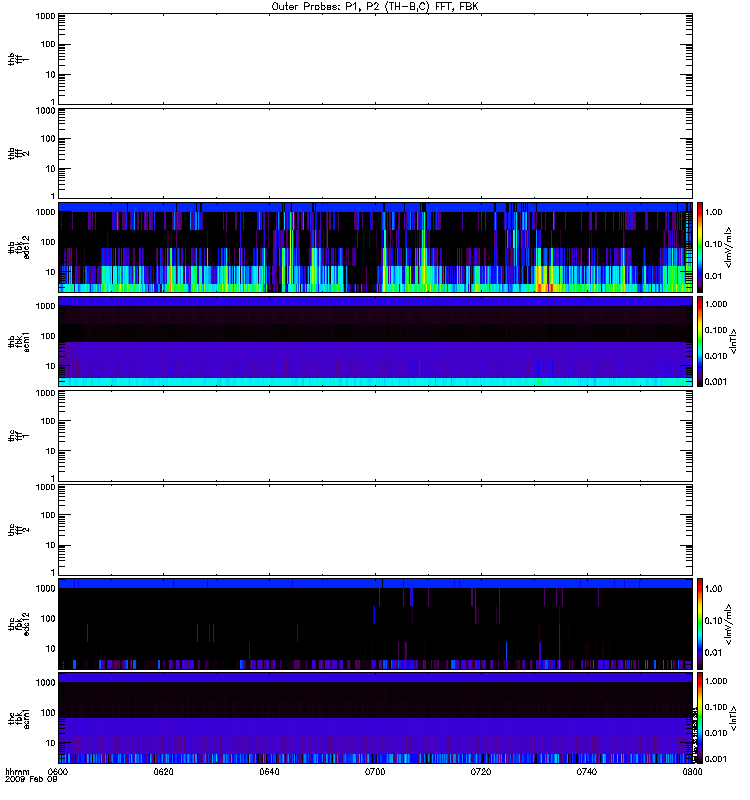
Task: Click the thb fbk edc12 spectrogram panel
Action: [375, 247]
